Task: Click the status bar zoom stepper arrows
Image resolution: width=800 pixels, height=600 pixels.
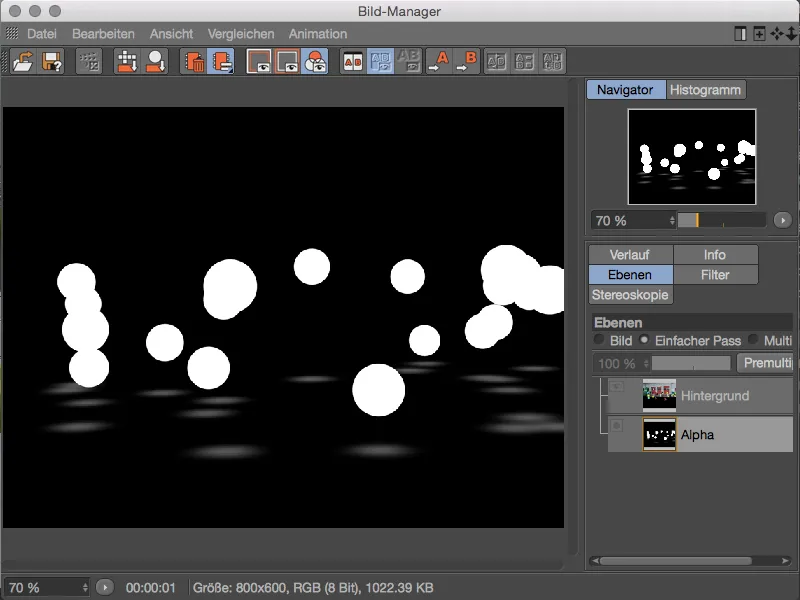Action: (85, 588)
